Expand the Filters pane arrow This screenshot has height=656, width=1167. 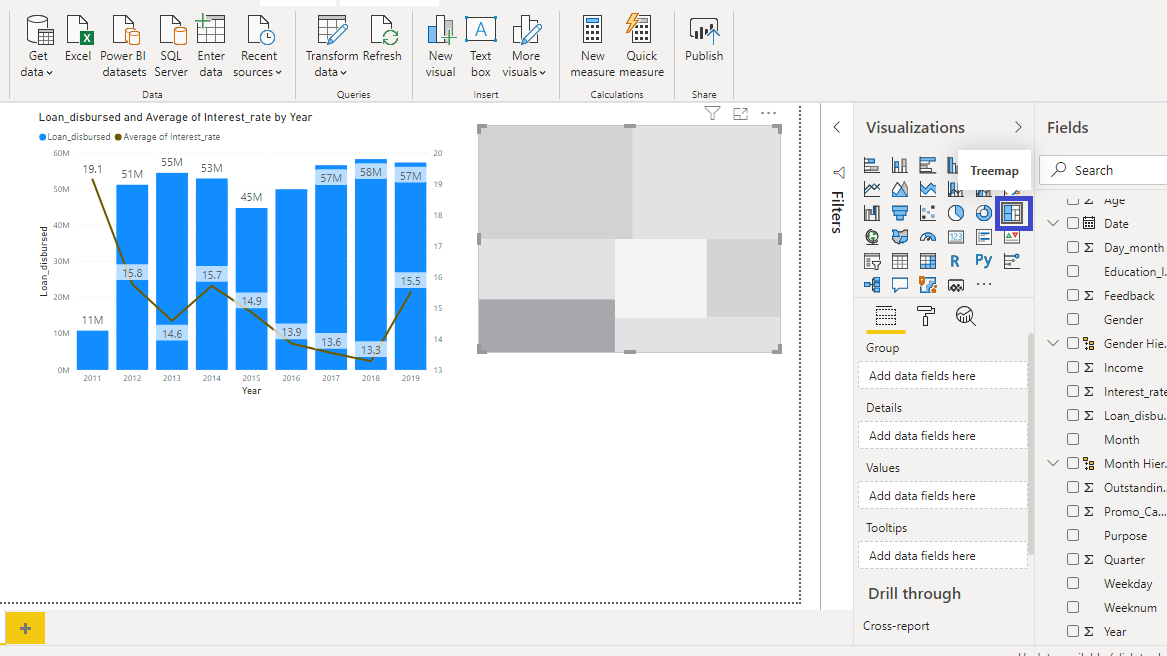tap(837, 127)
